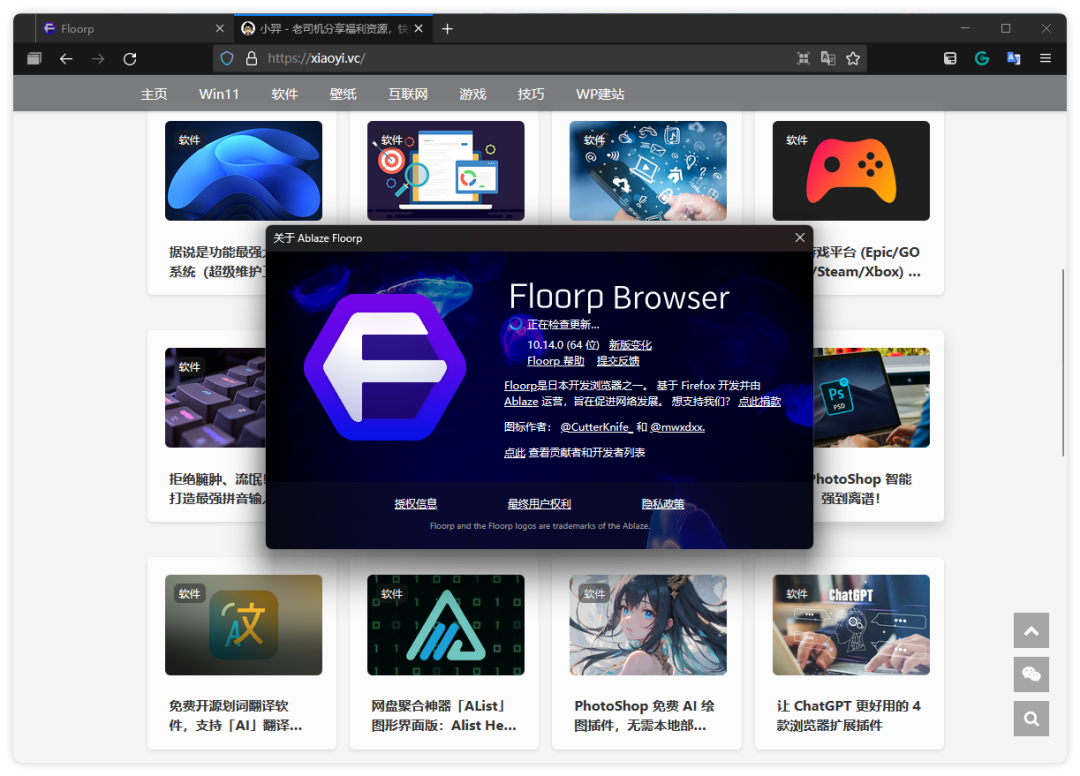Go back using the back arrow
The image size is (1080, 776).
[66, 59]
